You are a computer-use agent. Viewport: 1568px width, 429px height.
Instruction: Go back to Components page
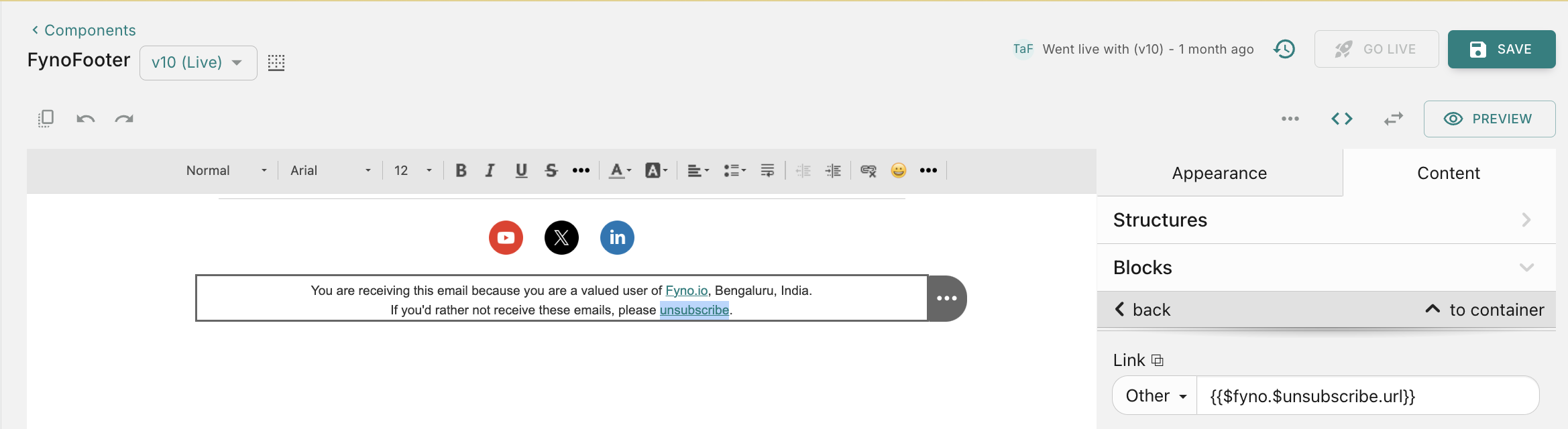[x=84, y=30]
